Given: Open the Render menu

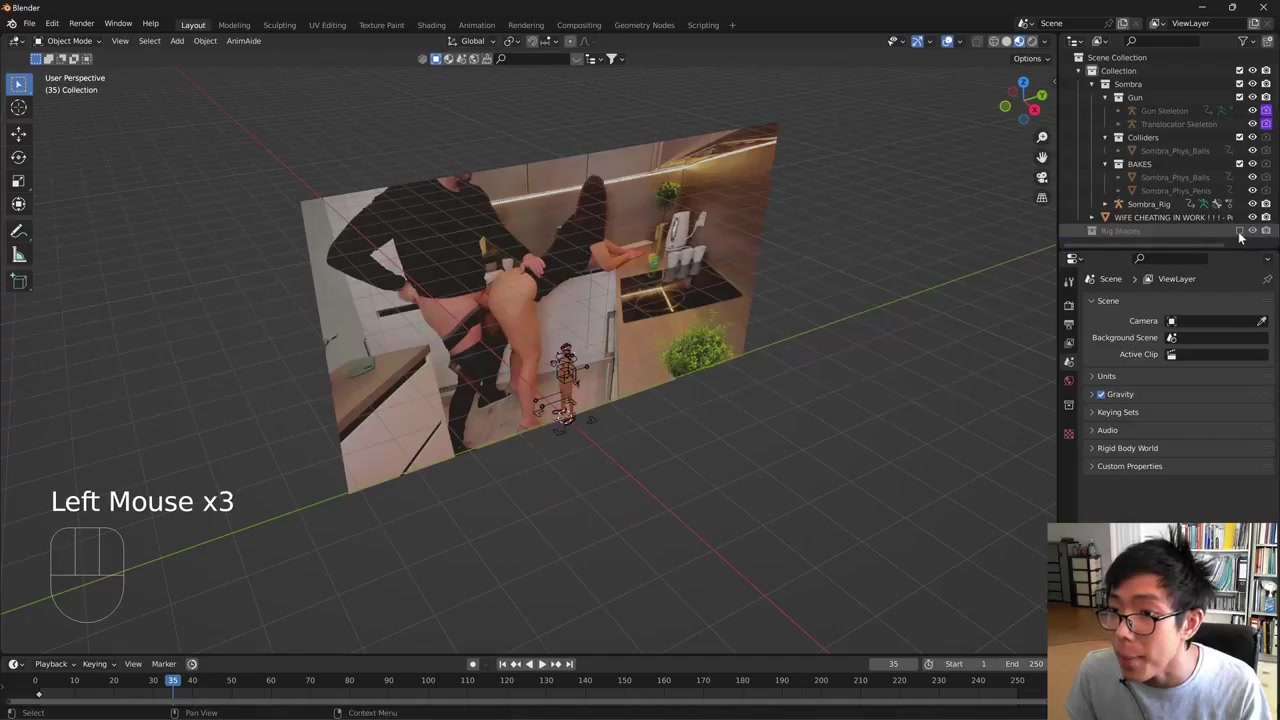Looking at the screenshot, I should click(x=81, y=24).
